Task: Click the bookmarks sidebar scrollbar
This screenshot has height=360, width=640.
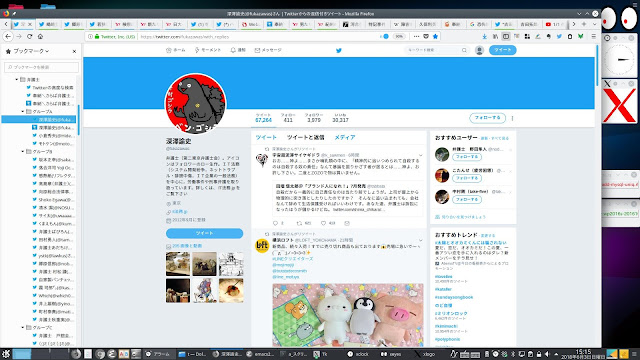Action: (x=78, y=120)
